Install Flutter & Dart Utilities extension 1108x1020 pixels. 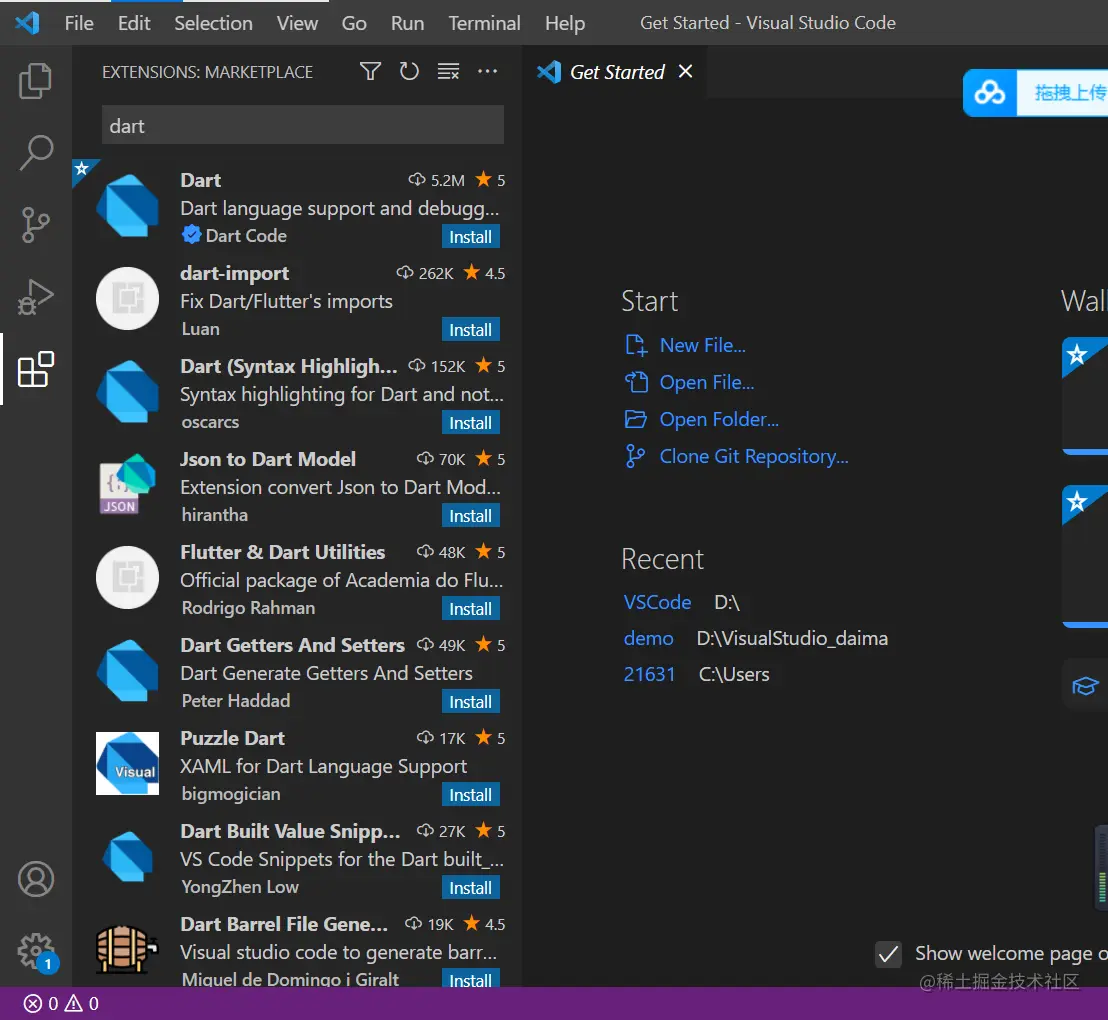tap(471, 609)
